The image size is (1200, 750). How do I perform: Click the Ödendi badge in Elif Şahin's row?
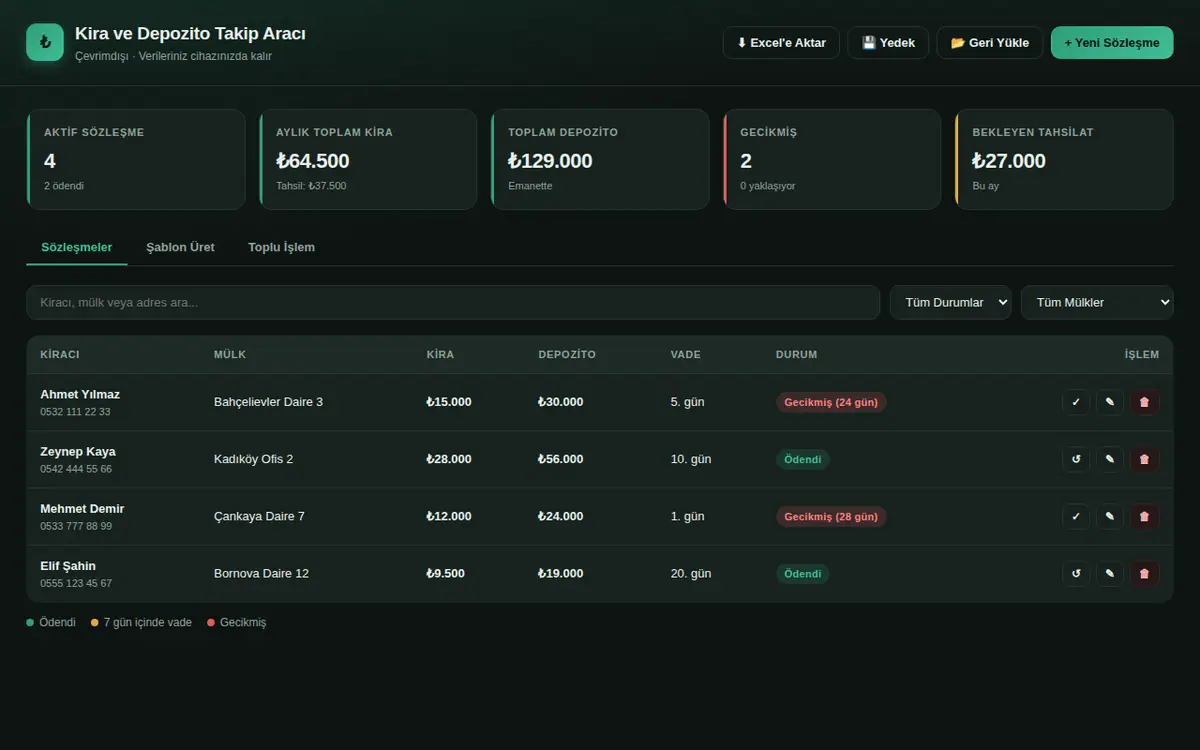click(x=803, y=573)
